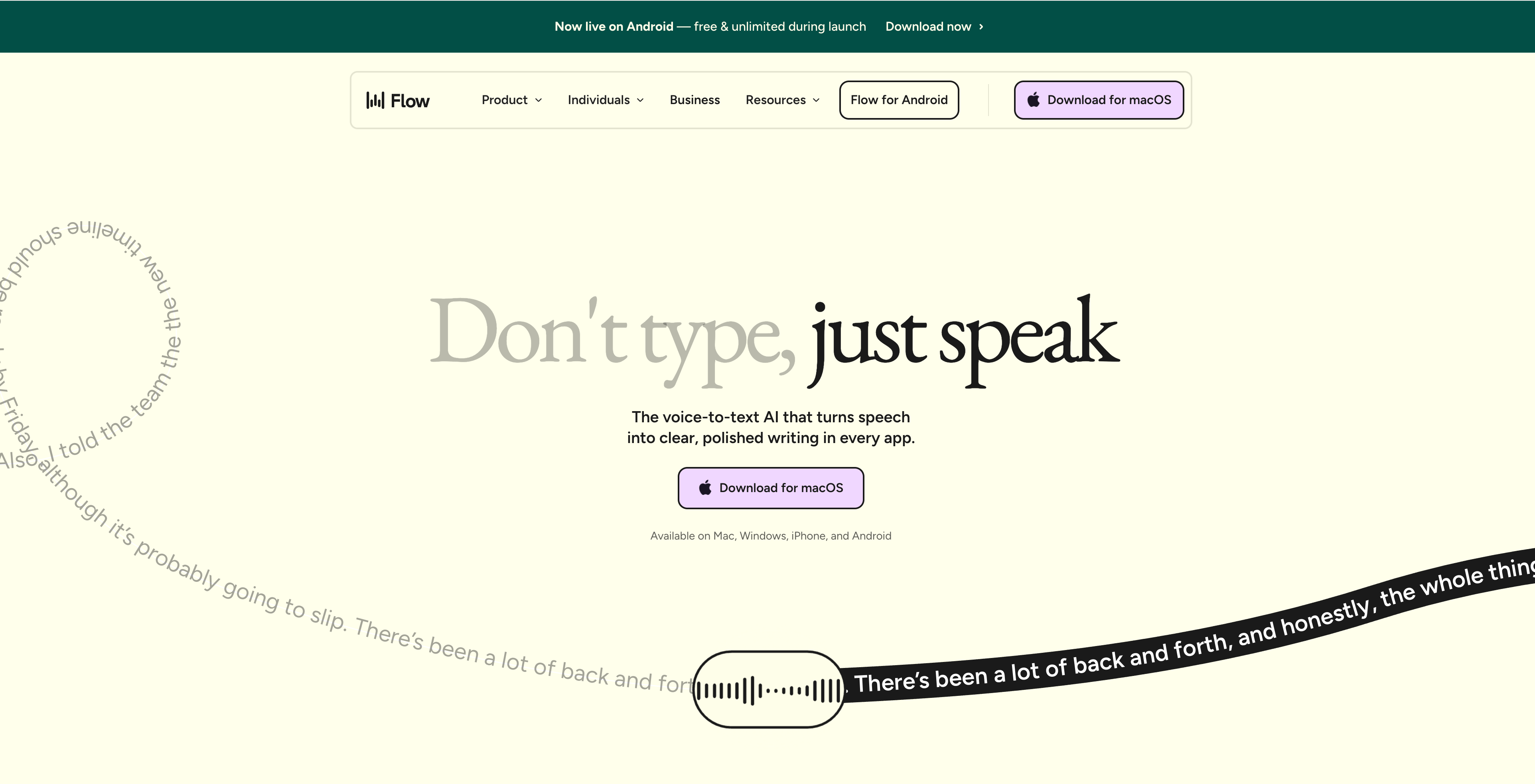
Task: Expand the Product chevron
Action: tap(539, 100)
